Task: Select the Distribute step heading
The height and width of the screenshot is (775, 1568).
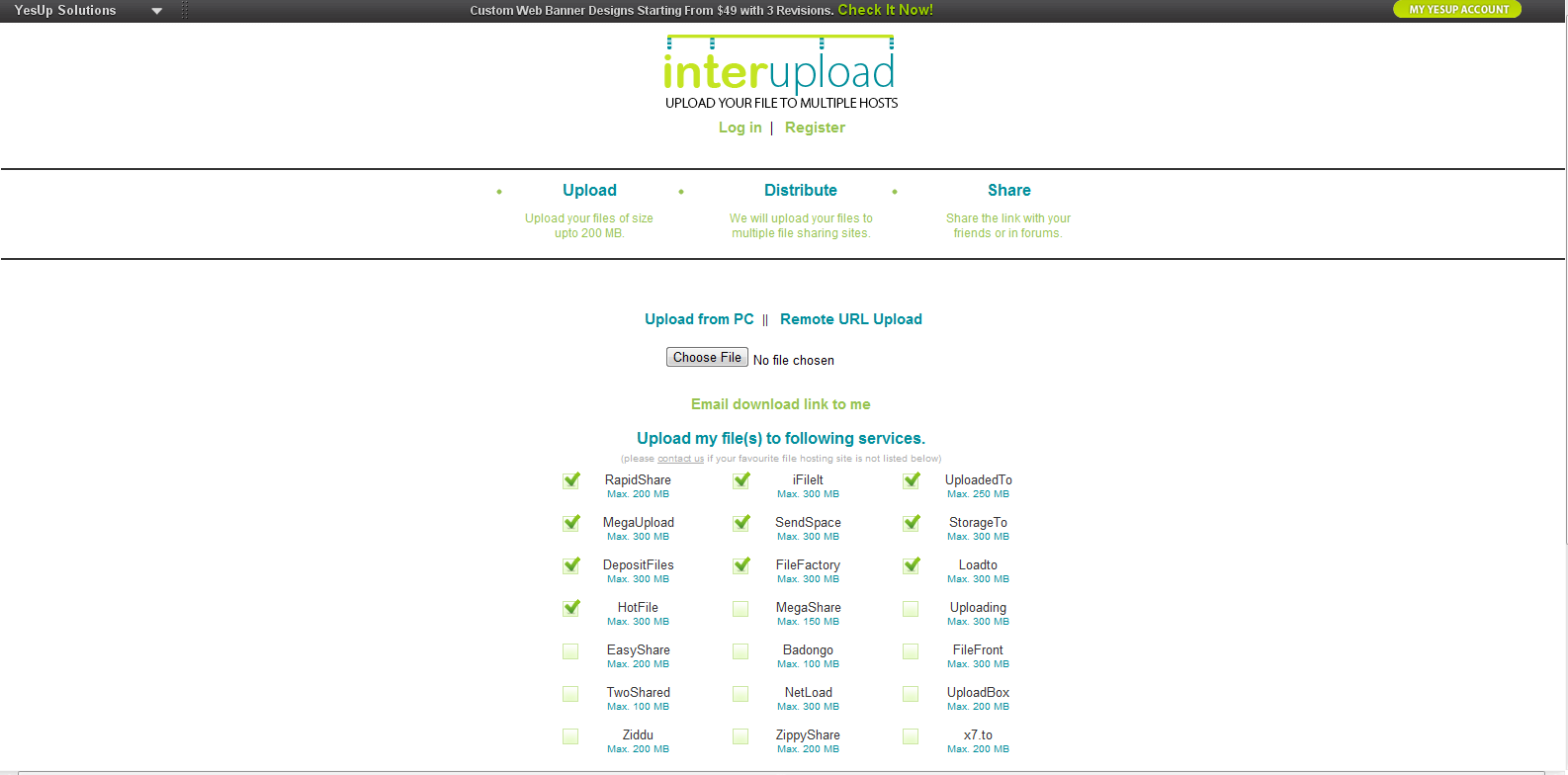Action: pyautogui.click(x=801, y=190)
